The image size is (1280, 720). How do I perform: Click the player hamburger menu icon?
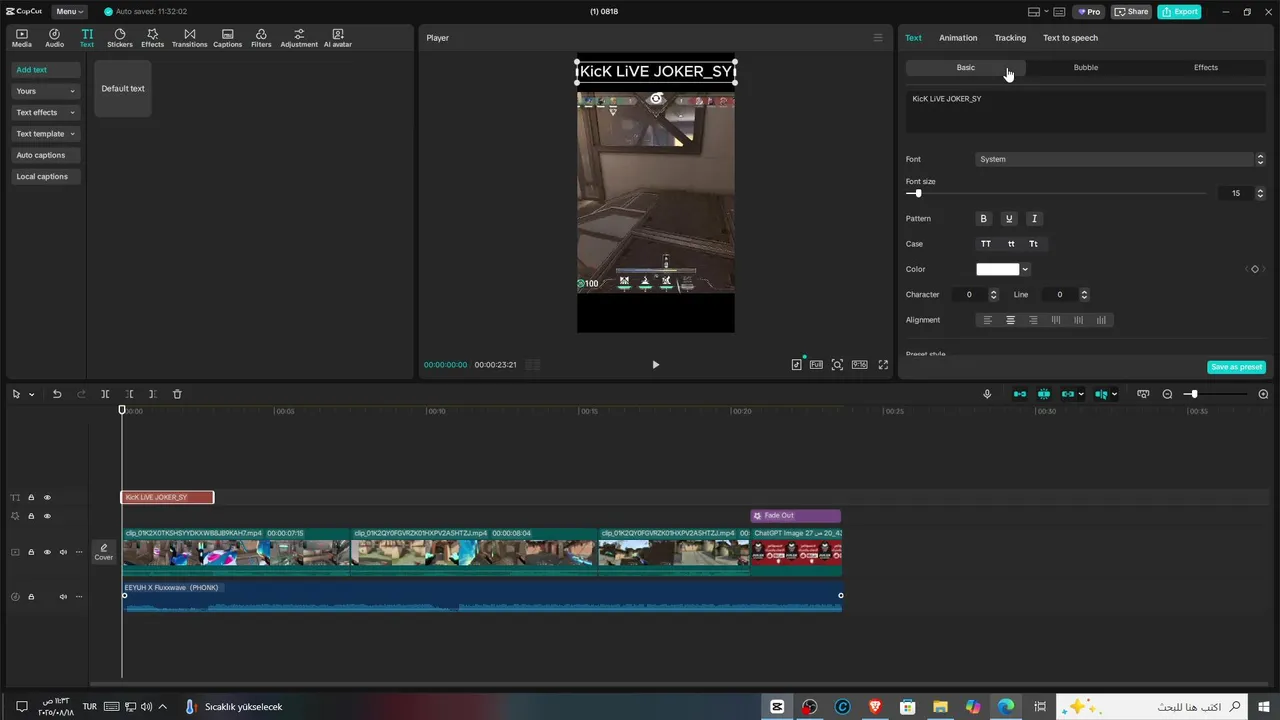point(878,38)
